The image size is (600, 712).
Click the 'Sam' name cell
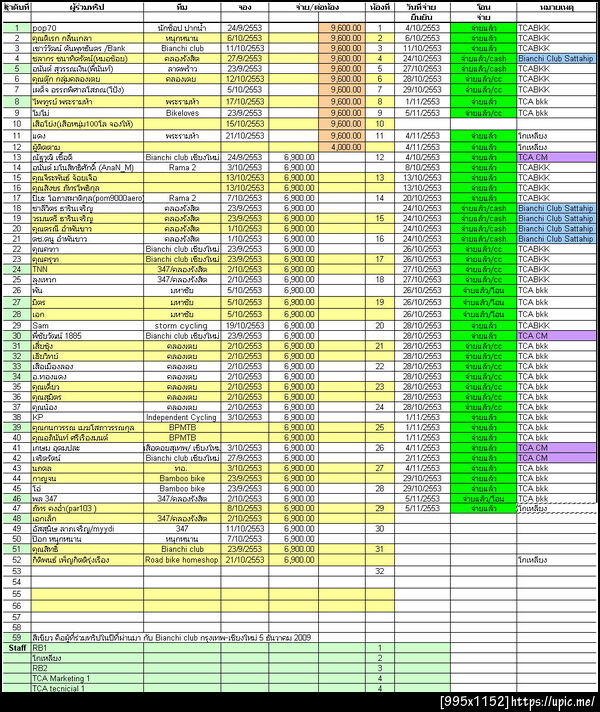pos(87,326)
